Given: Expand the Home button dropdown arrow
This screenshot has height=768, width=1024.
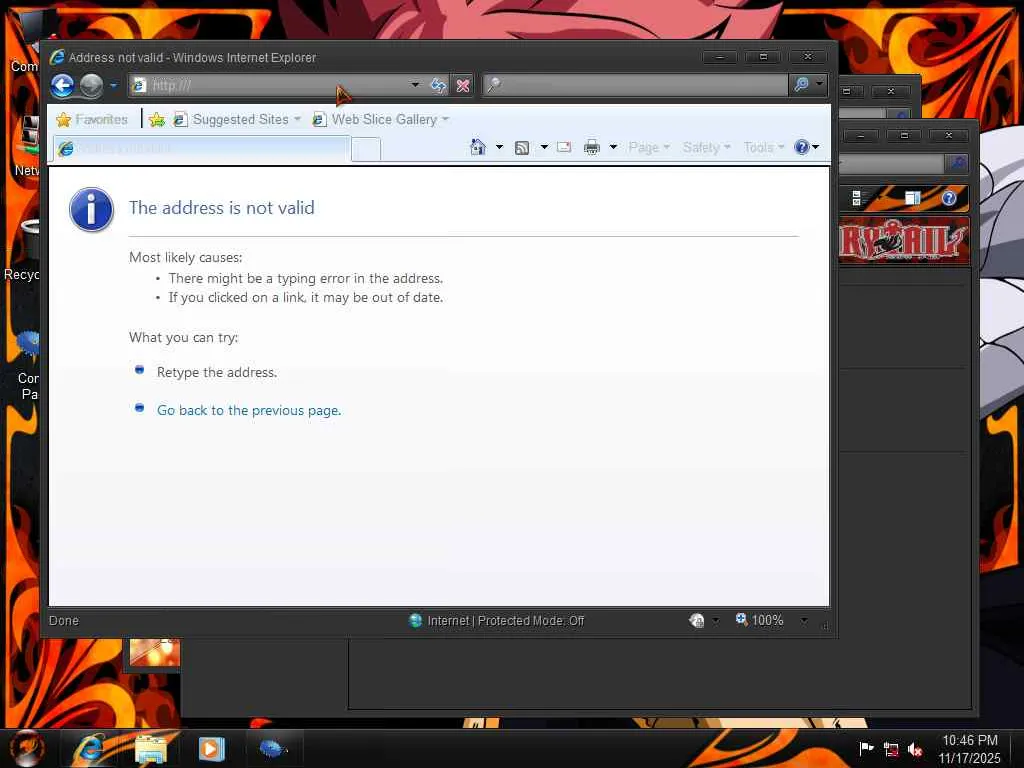Looking at the screenshot, I should click(500, 148).
